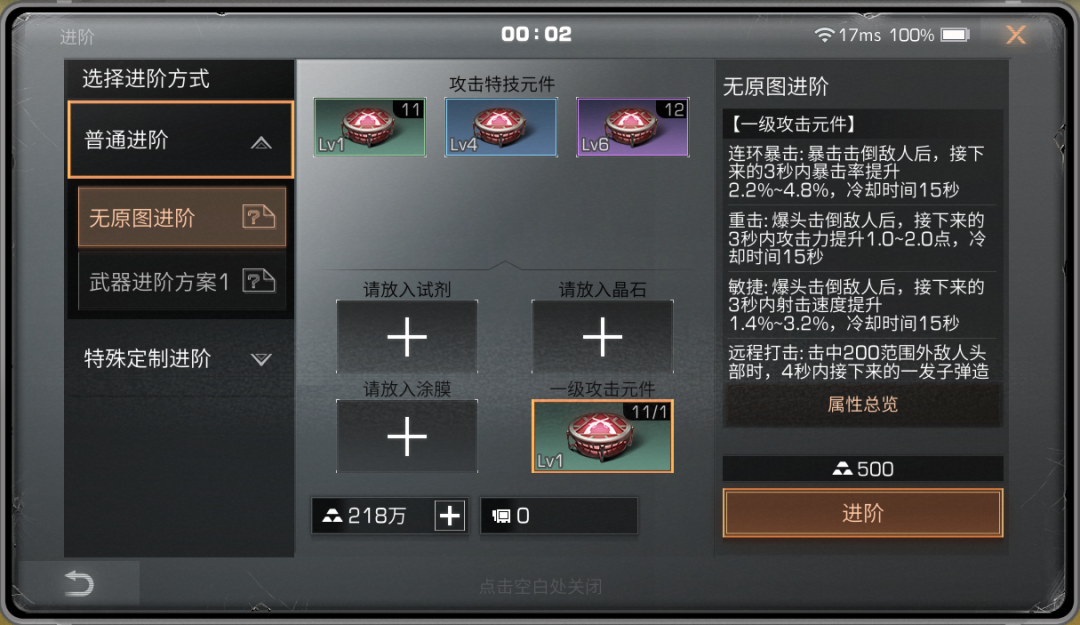Screen dimensions: 1080x625
Task: Select the Lv6 purple attack component
Action: (632, 127)
